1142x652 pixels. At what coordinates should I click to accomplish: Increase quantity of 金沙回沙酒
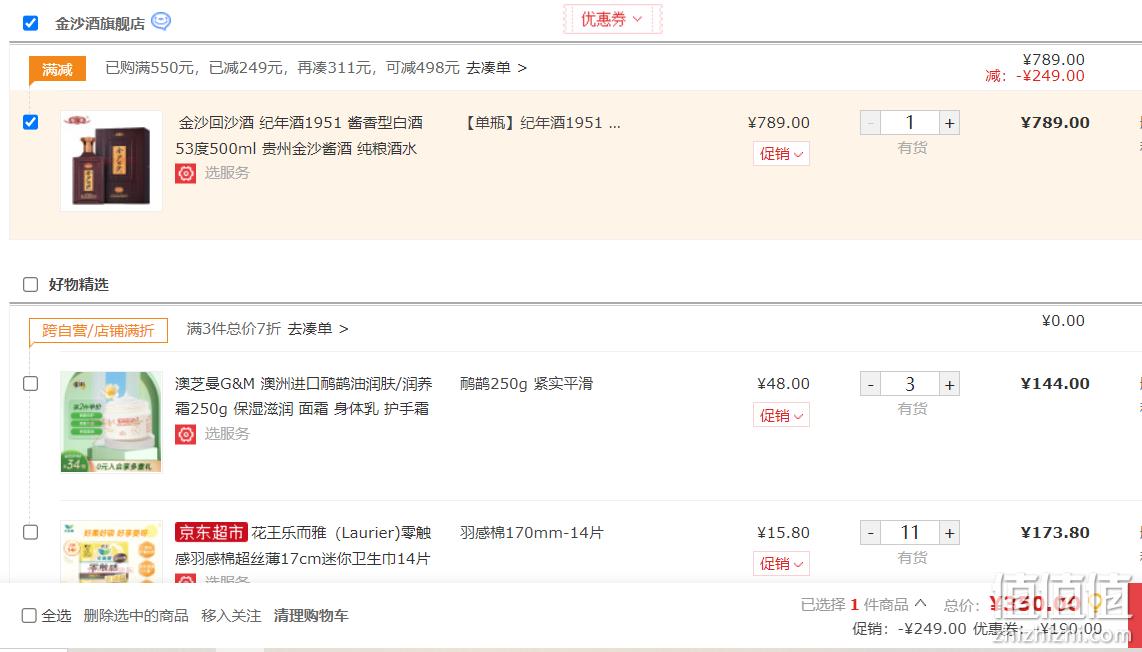click(949, 123)
